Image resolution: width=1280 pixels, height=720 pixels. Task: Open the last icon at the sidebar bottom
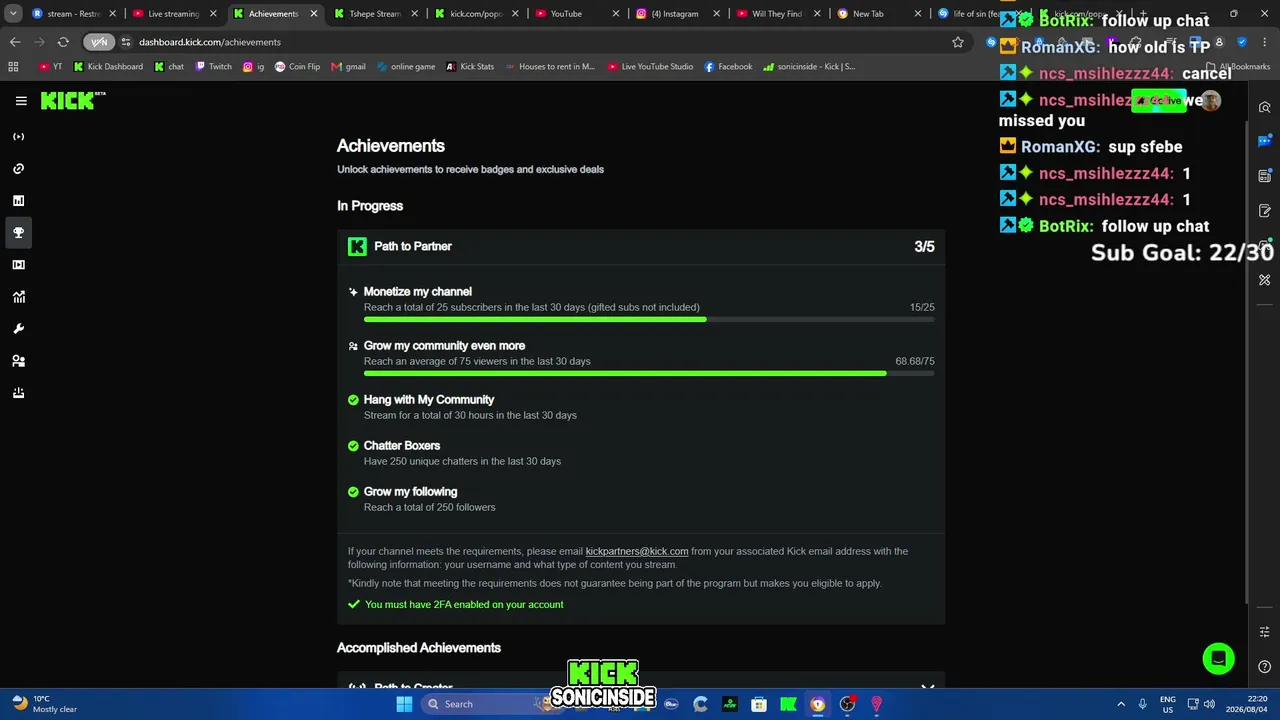(18, 393)
